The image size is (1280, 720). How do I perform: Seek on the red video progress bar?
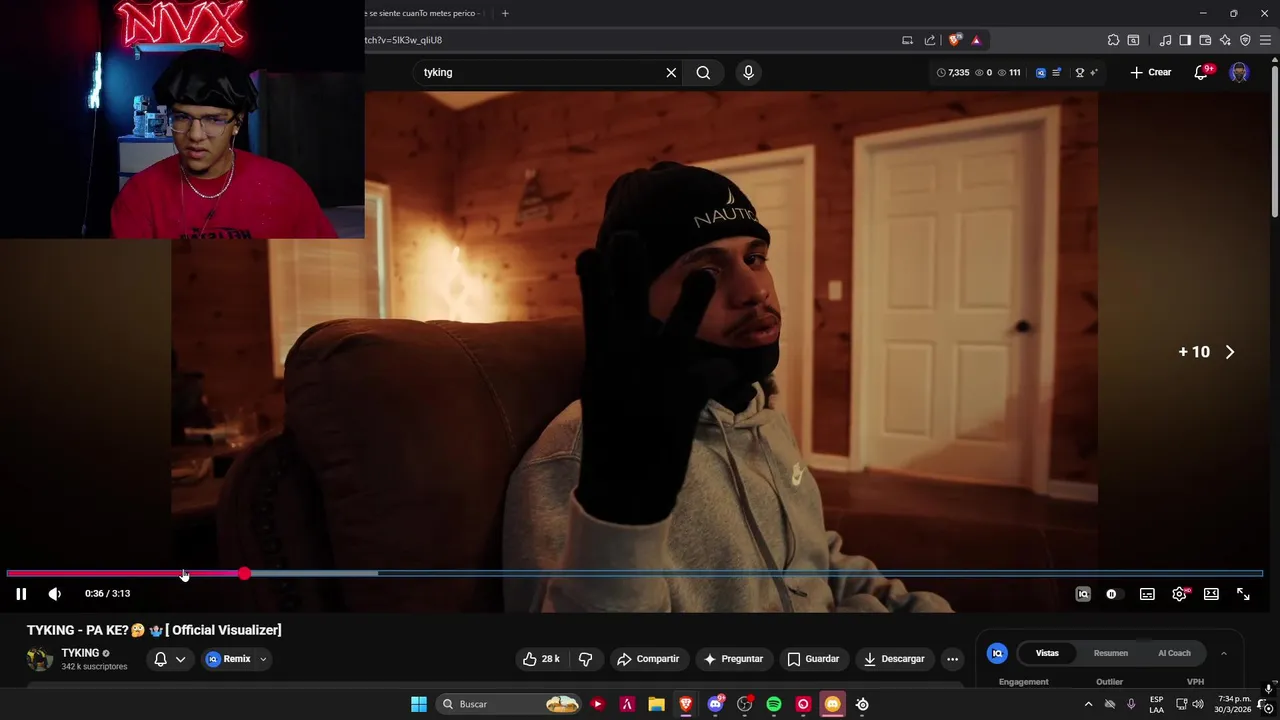coord(125,573)
